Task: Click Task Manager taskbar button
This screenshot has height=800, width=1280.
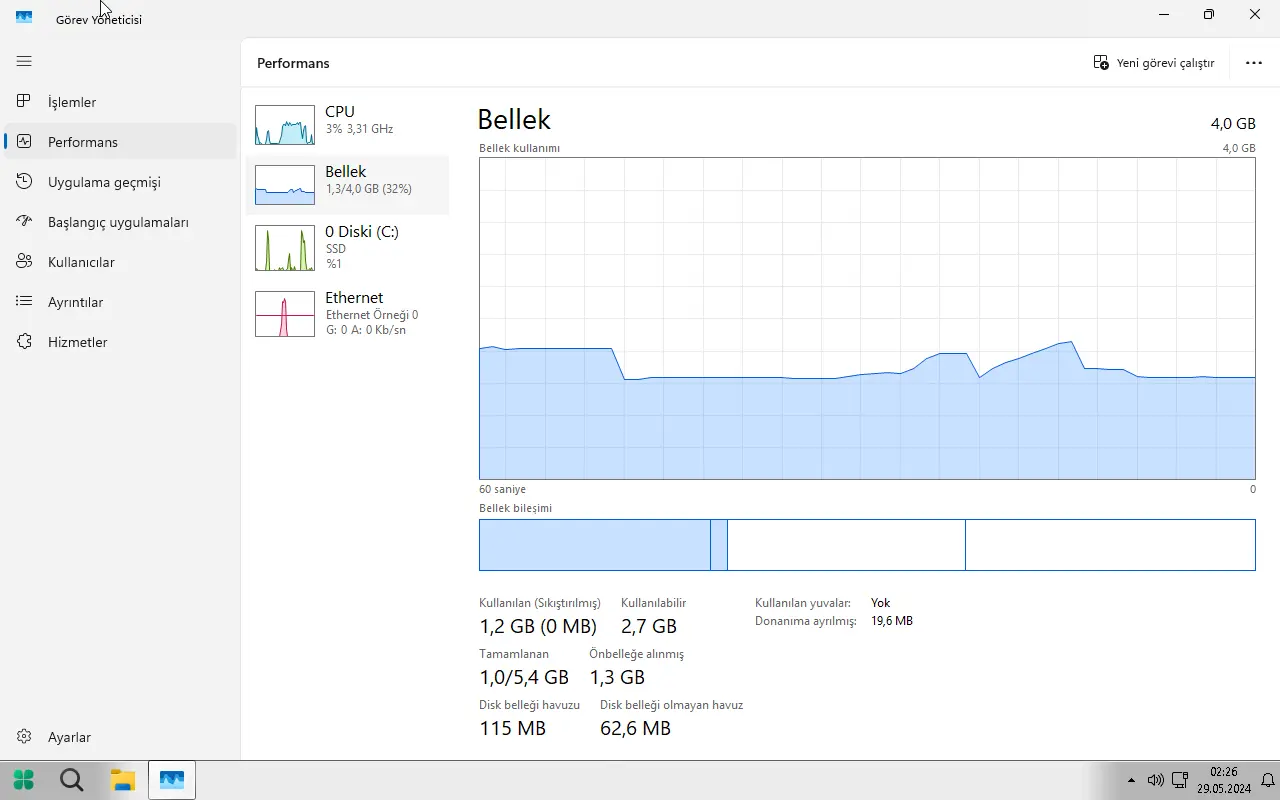Action: tap(172, 780)
